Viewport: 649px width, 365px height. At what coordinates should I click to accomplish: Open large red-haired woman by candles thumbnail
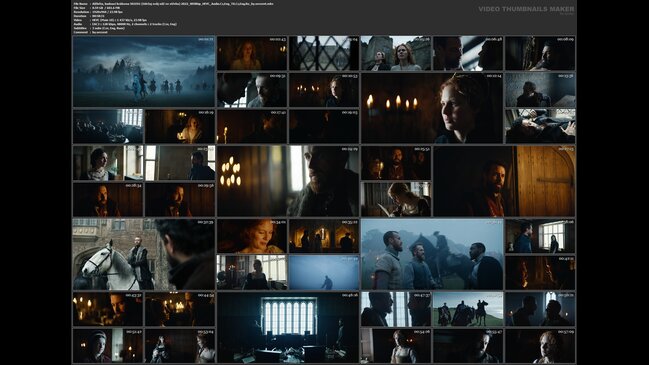[x=432, y=108]
